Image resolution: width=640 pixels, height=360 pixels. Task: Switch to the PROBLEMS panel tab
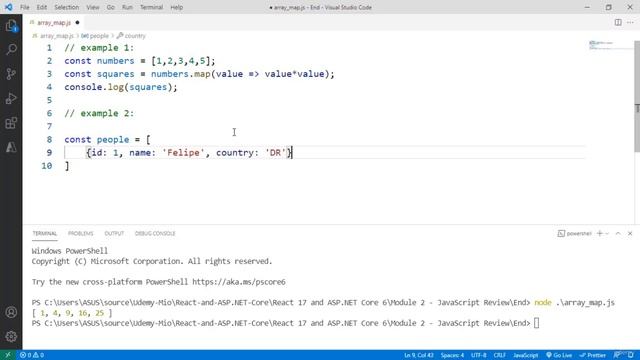pos(80,233)
